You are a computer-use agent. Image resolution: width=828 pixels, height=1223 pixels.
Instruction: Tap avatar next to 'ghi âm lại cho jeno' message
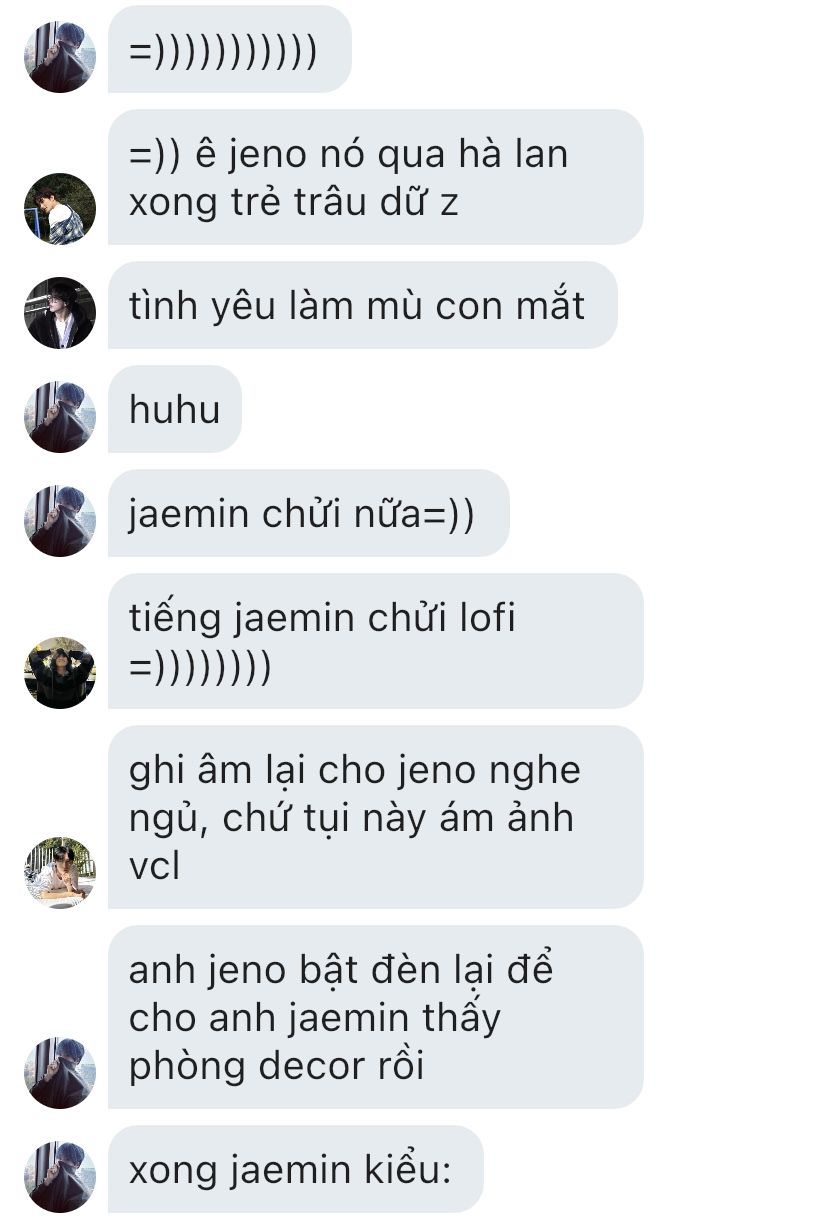(x=60, y=873)
